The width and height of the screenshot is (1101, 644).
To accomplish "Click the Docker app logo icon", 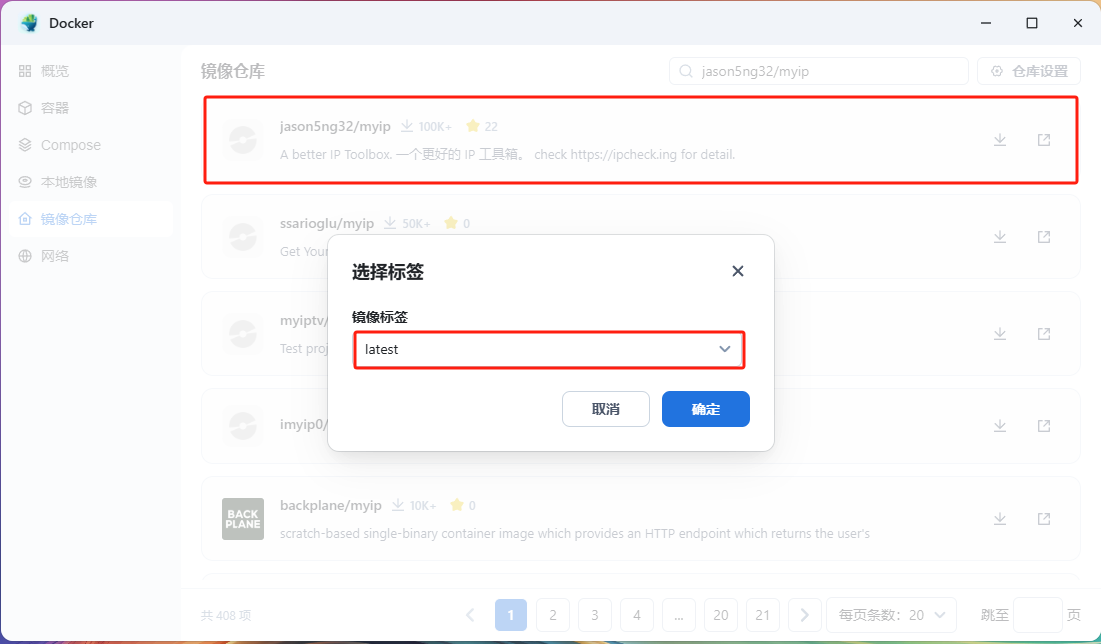I will [29, 23].
